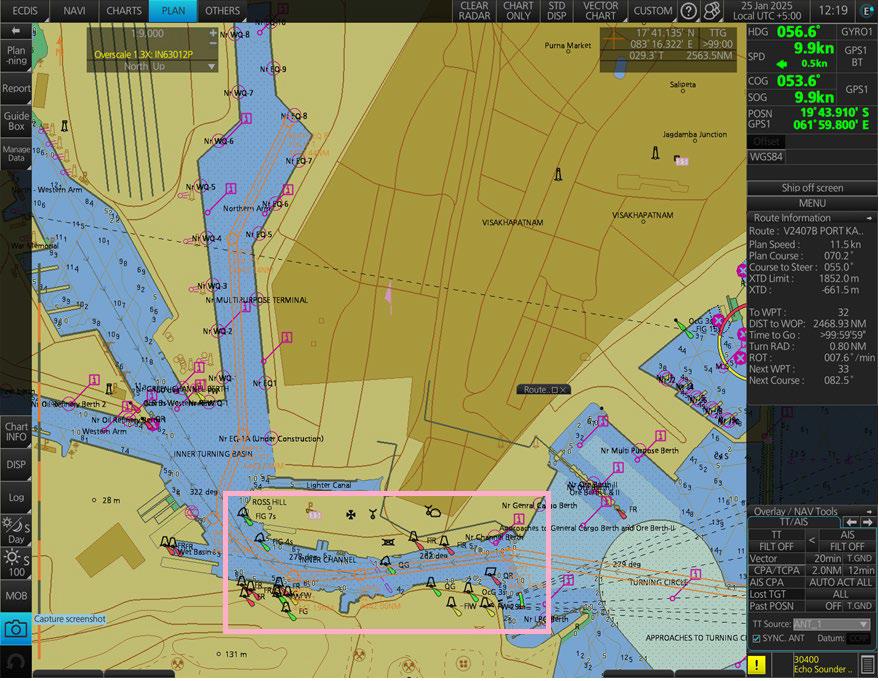Expand the VECTOR CHART options
The height and width of the screenshot is (681, 879).
(x=600, y=11)
